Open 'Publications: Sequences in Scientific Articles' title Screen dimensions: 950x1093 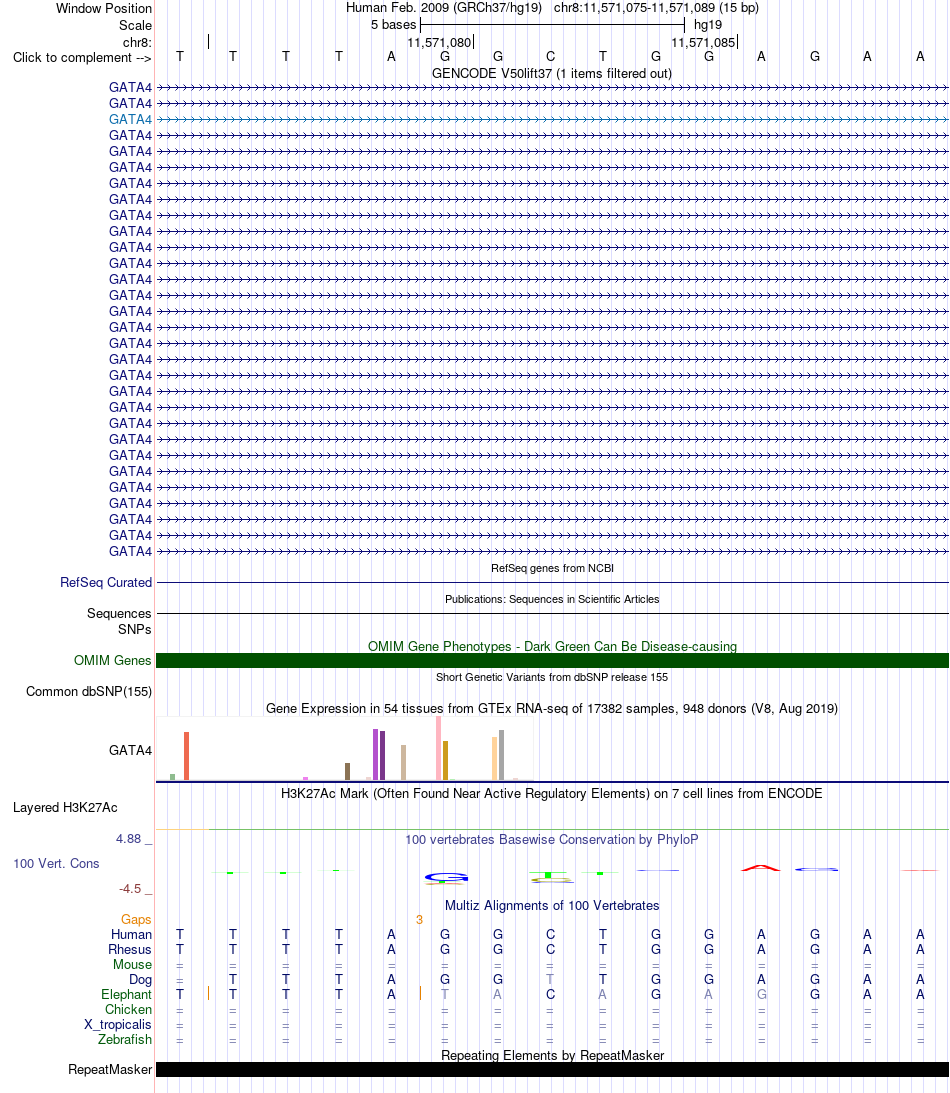tap(552, 599)
